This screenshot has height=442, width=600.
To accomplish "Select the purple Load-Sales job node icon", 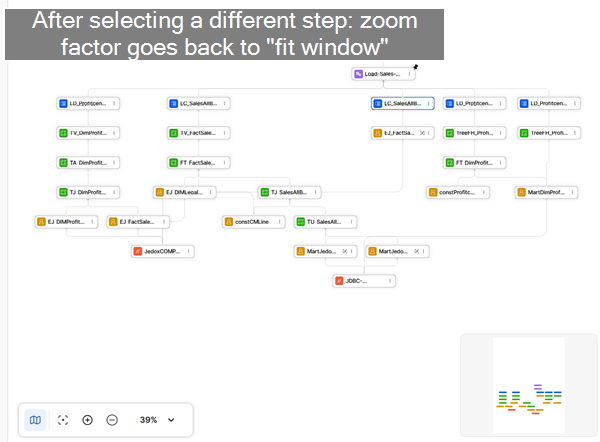I will (358, 74).
